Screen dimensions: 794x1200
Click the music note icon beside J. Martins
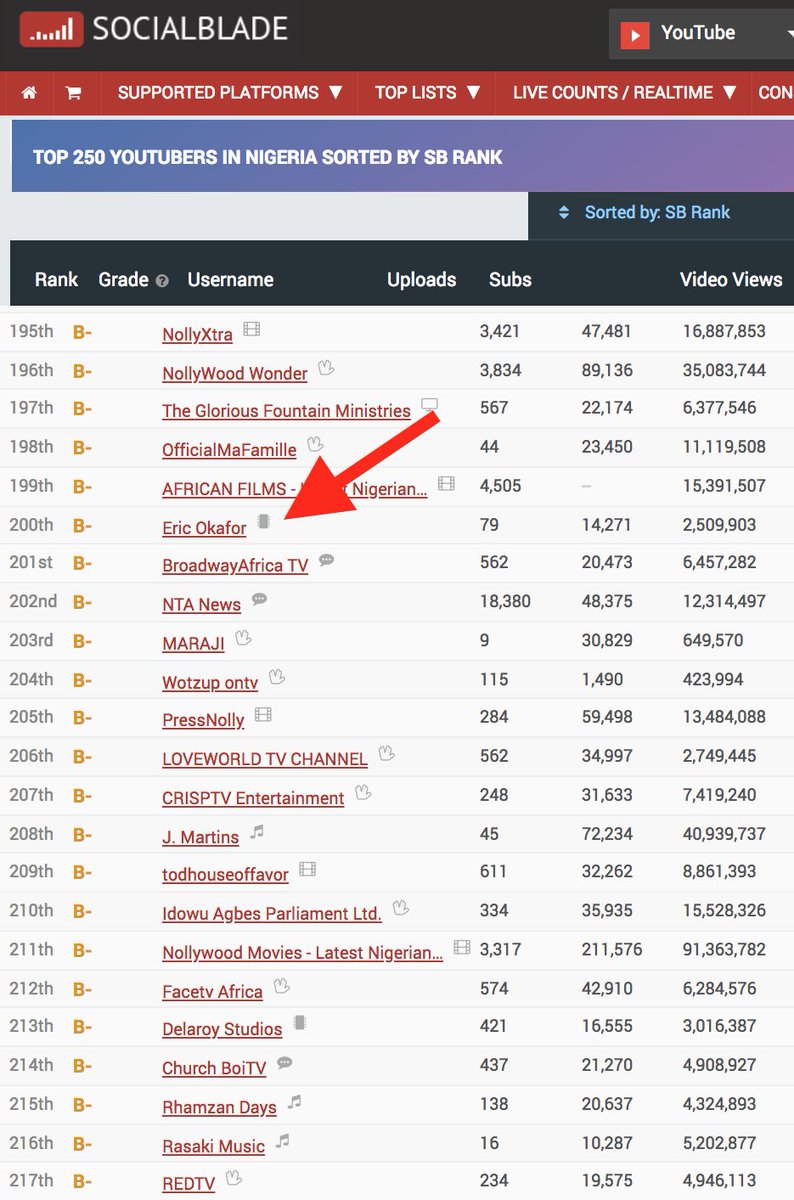tap(257, 831)
